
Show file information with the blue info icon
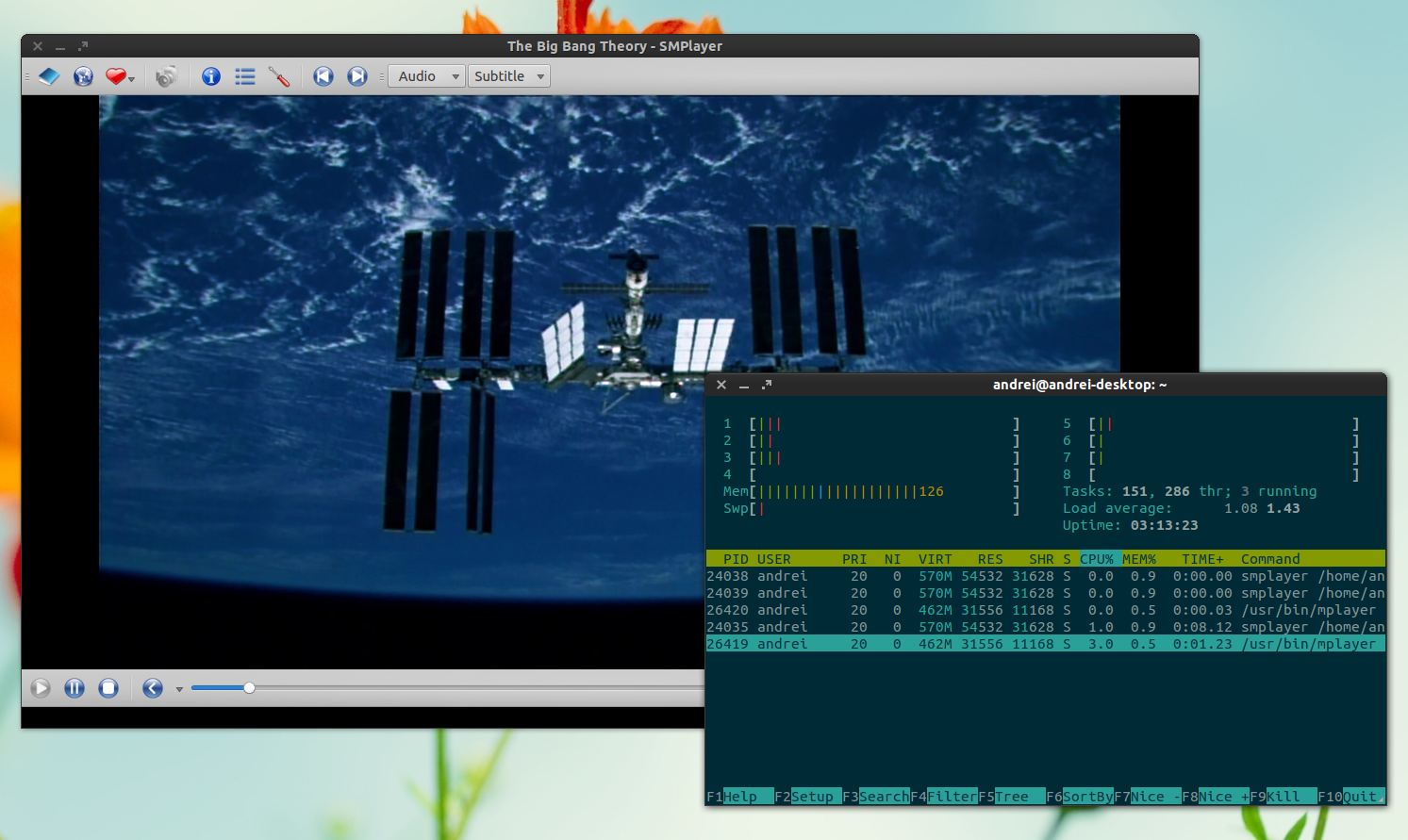coord(211,76)
